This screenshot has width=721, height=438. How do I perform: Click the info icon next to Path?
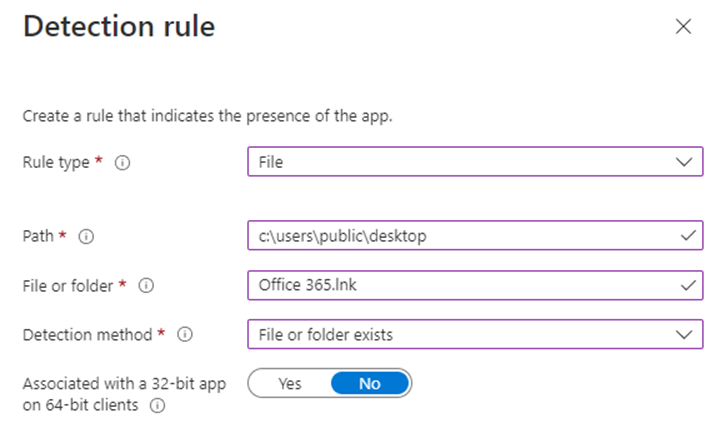pos(86,237)
